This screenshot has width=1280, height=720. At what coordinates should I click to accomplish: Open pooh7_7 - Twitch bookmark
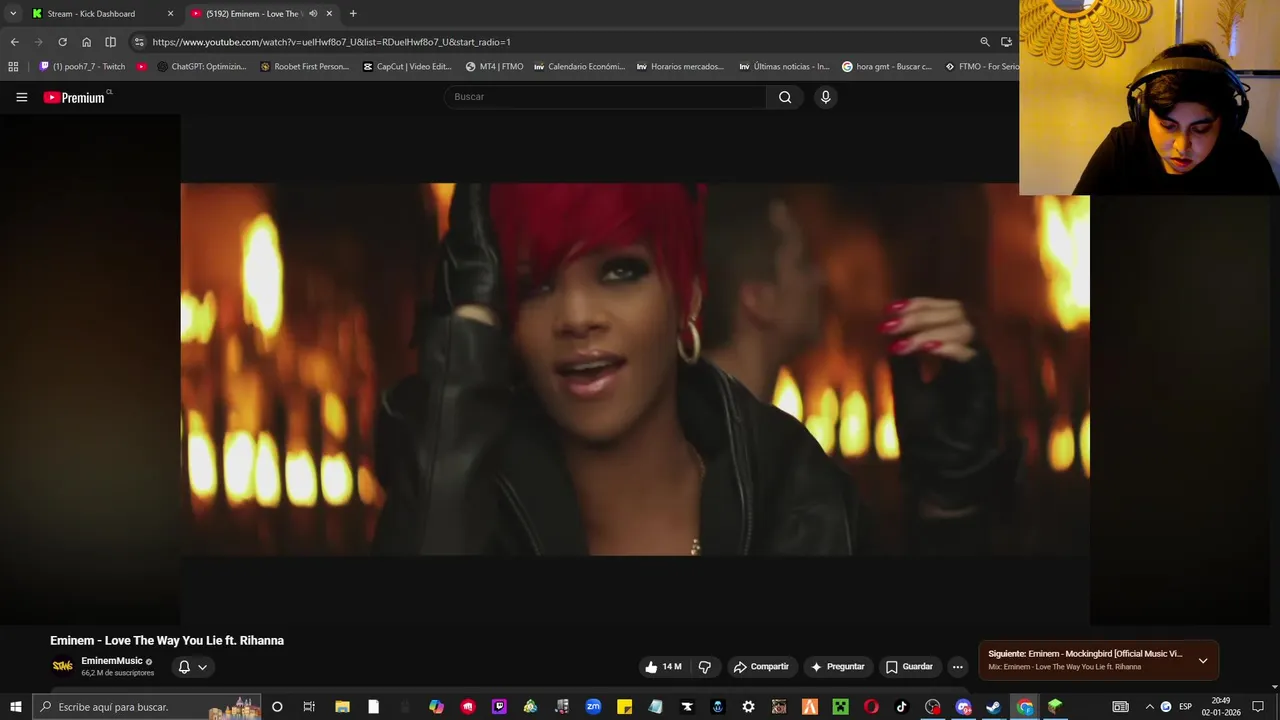click(x=82, y=67)
